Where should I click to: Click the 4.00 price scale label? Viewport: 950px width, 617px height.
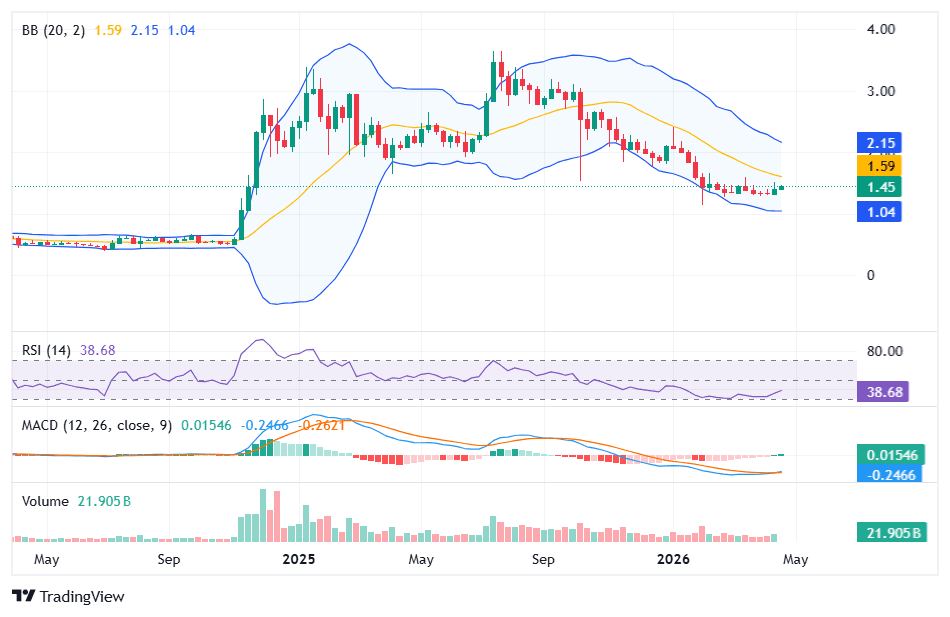click(881, 29)
